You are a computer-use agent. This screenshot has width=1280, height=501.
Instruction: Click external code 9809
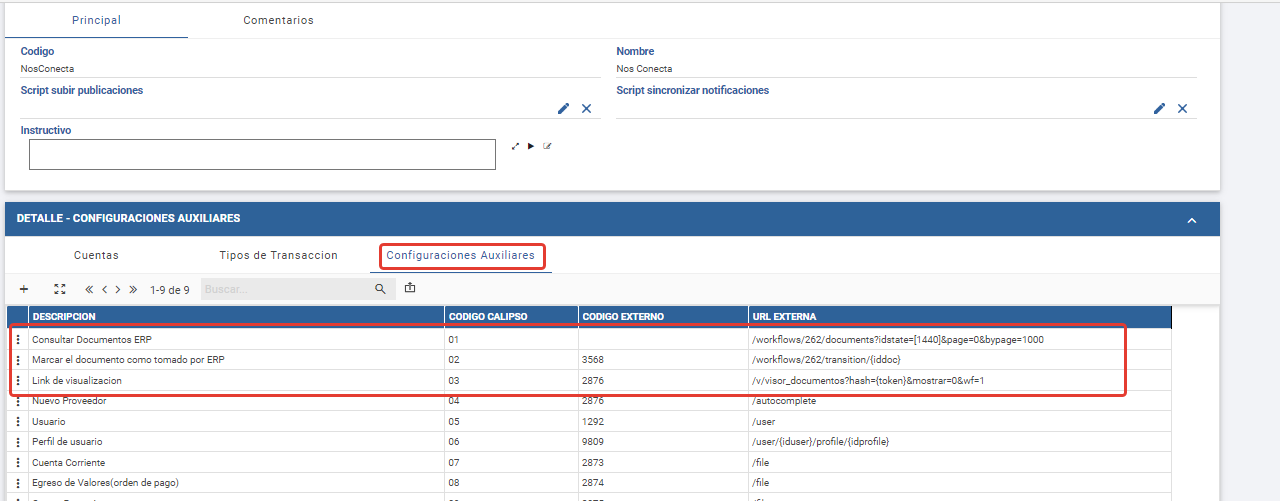(593, 442)
